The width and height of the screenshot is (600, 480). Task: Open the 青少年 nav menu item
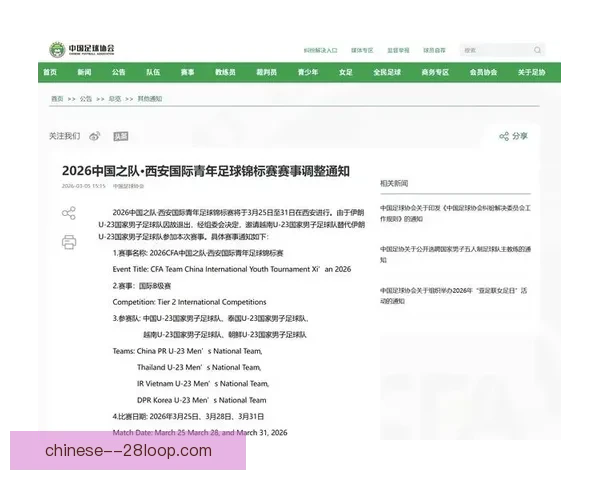308,72
